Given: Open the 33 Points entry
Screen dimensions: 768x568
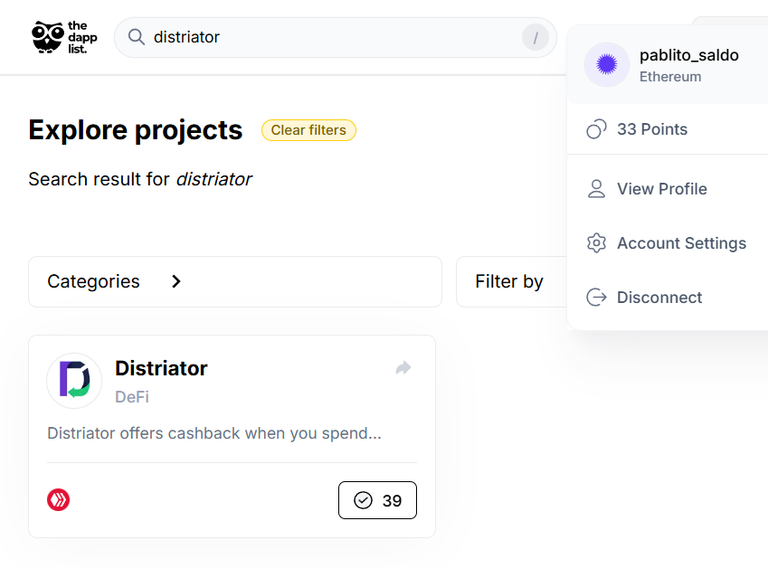Looking at the screenshot, I should [x=668, y=129].
